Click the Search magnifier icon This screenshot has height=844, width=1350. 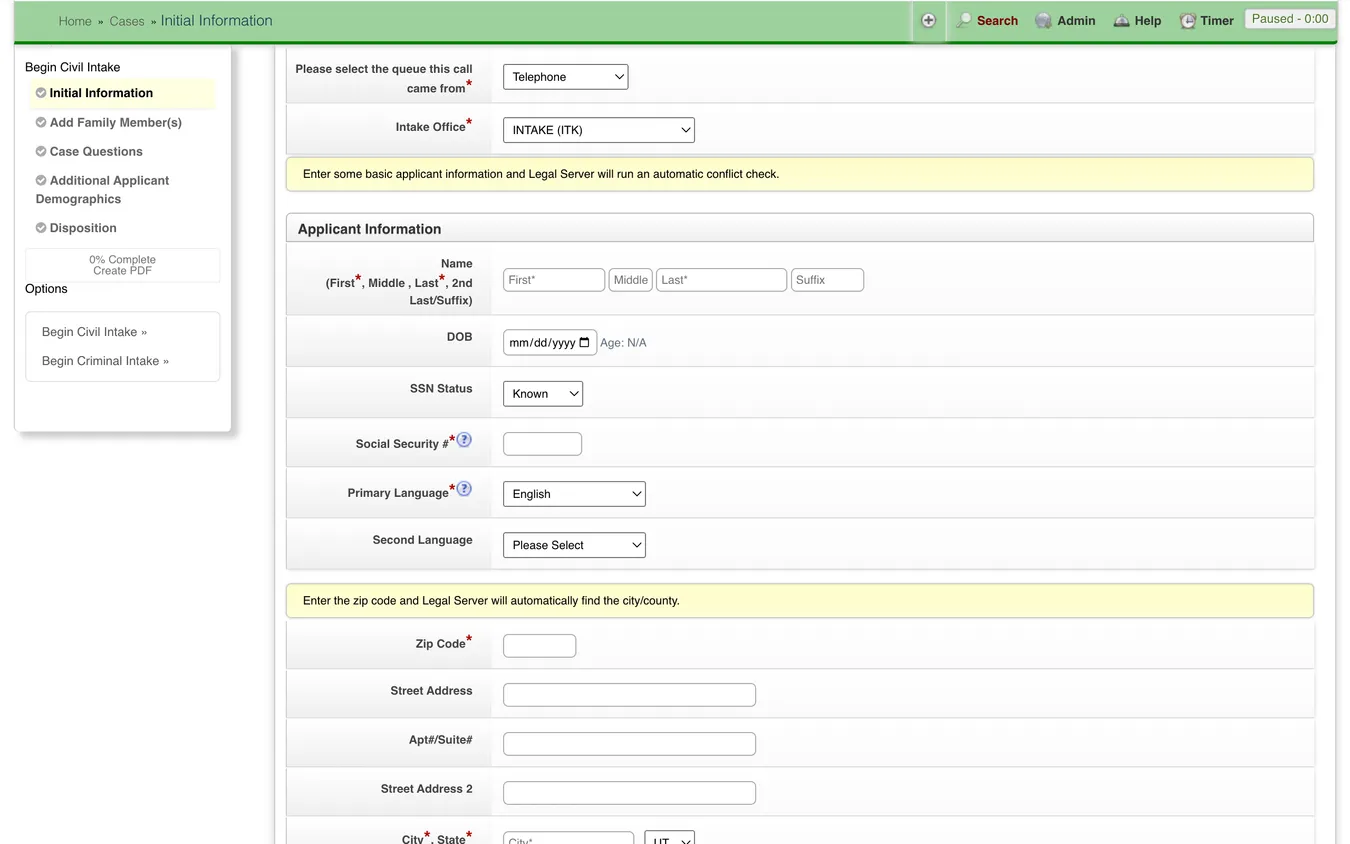964,20
